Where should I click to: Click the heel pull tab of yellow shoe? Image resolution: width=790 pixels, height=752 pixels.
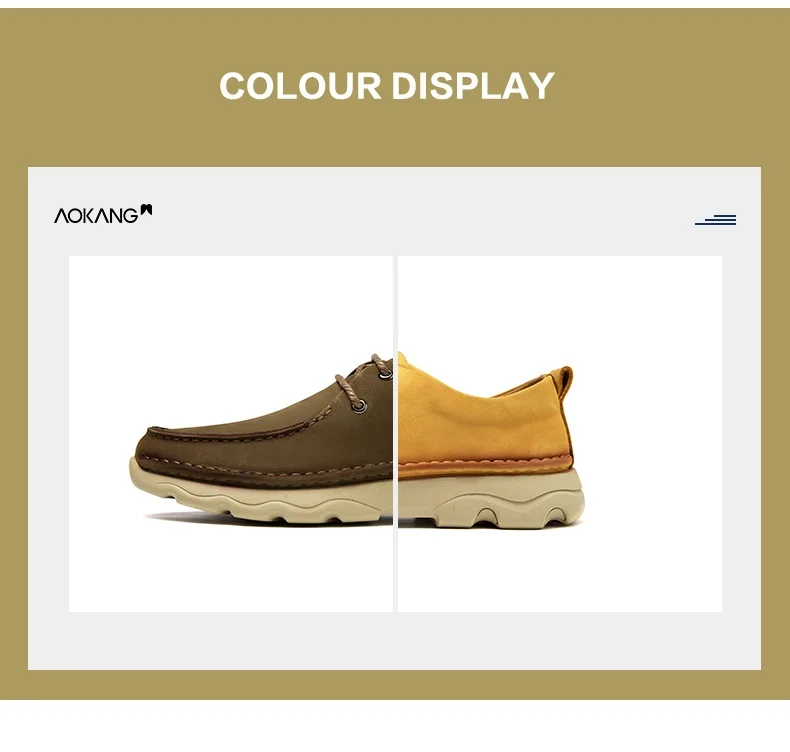[563, 385]
